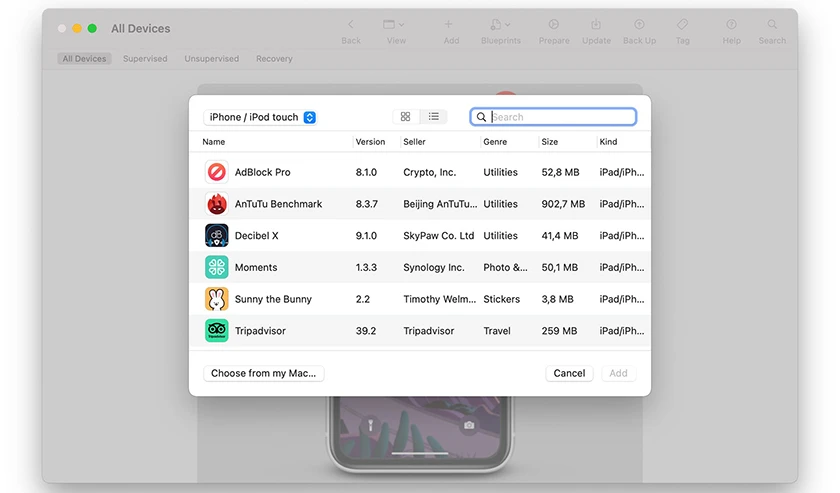Click the Sunny the Bunny app icon
Screen dimensions: 840x493
click(x=216, y=299)
